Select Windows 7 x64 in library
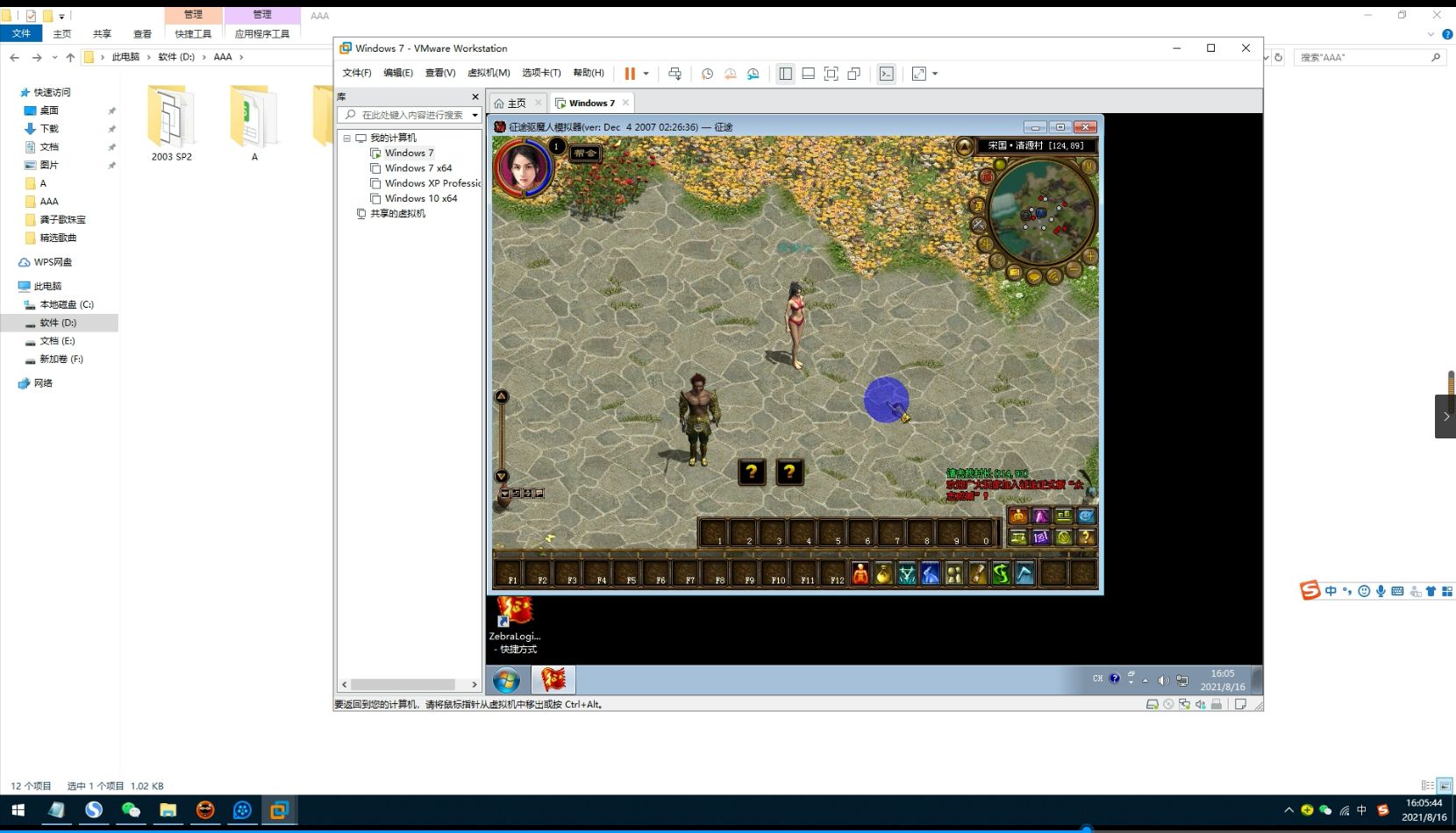This screenshot has height=833, width=1456. tap(418, 167)
